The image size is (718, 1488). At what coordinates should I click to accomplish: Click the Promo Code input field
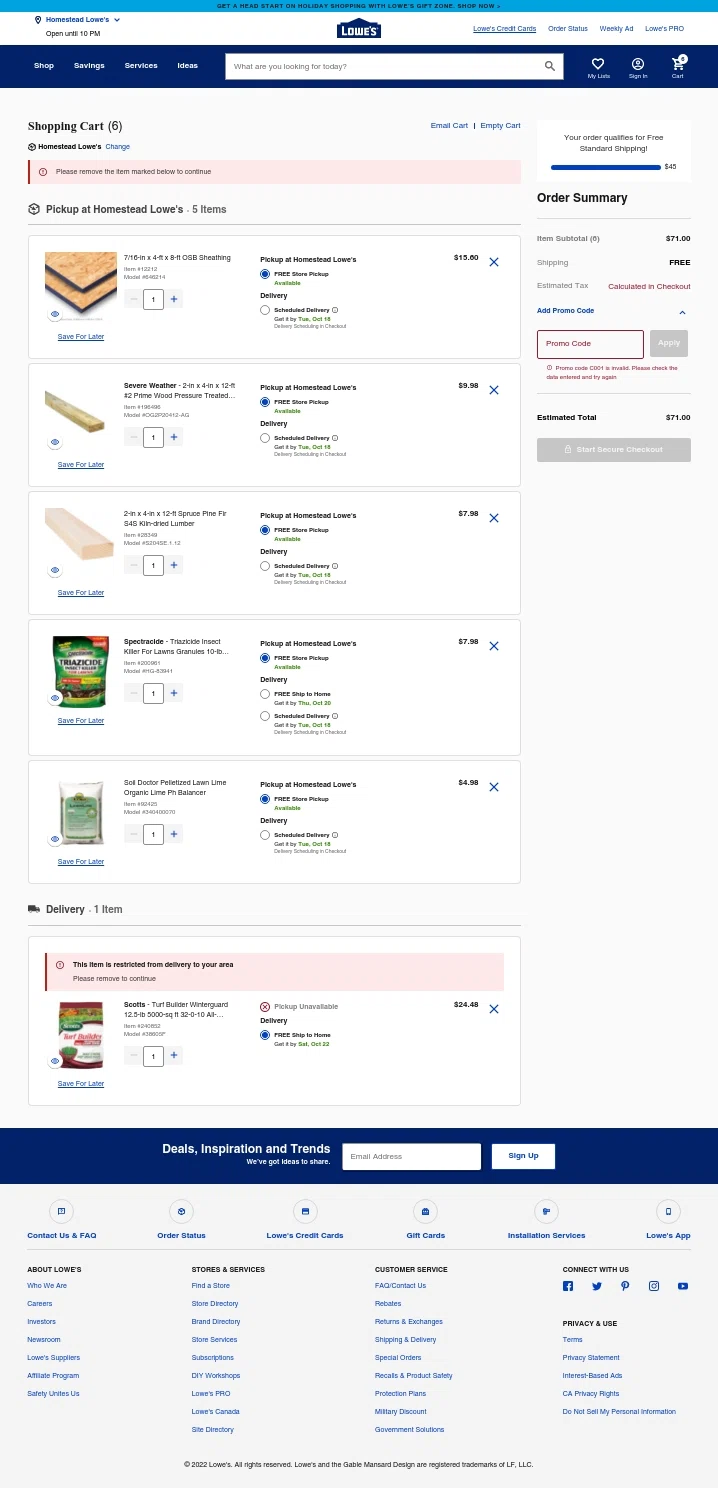point(590,344)
